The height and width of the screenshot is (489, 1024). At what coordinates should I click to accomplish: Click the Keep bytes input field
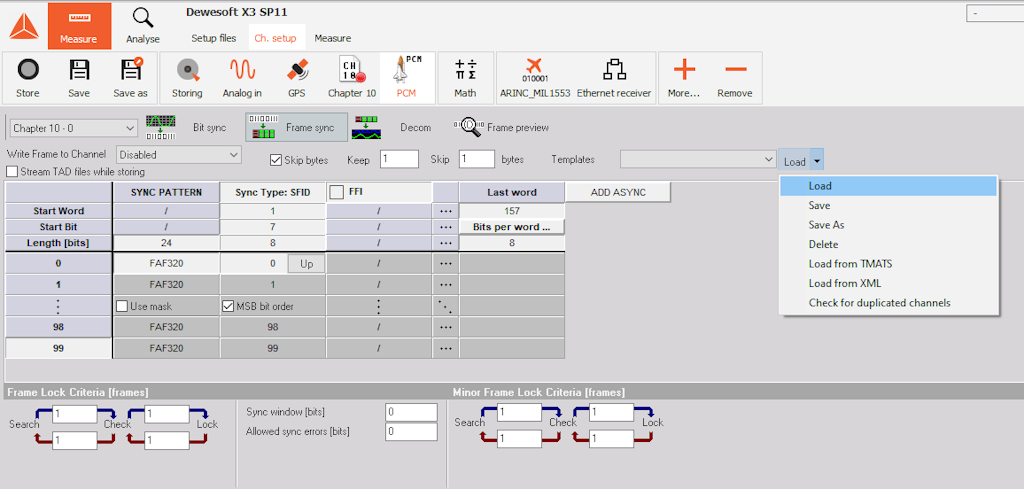click(399, 159)
